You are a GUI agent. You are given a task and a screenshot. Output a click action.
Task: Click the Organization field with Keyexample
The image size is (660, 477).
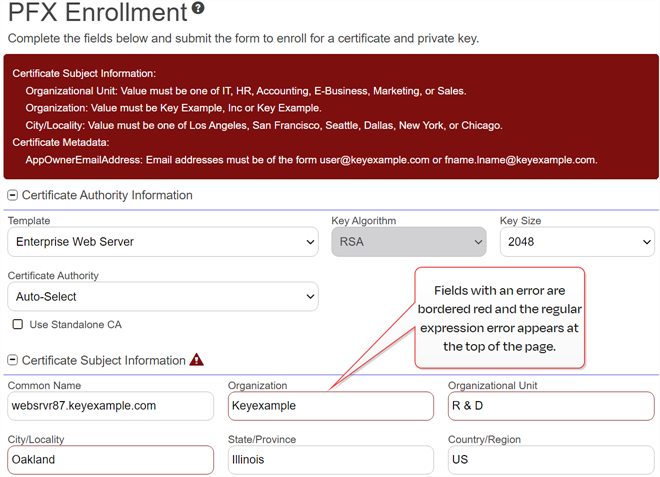point(330,406)
